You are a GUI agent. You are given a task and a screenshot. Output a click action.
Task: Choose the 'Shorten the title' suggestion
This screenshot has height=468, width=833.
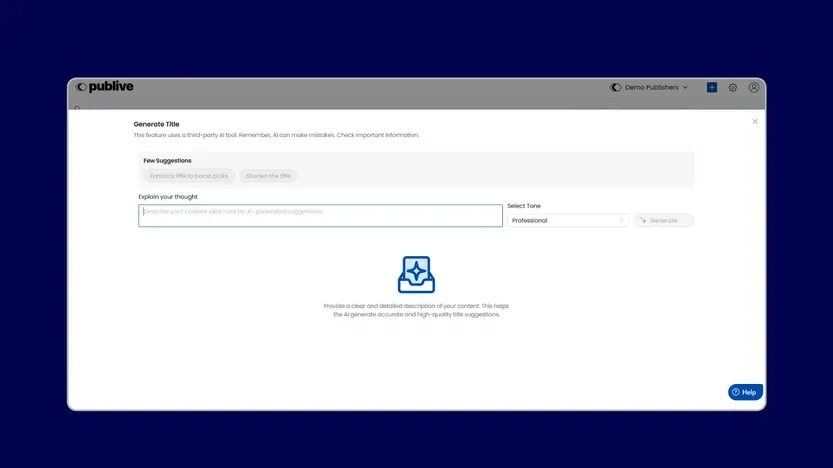(x=268, y=176)
